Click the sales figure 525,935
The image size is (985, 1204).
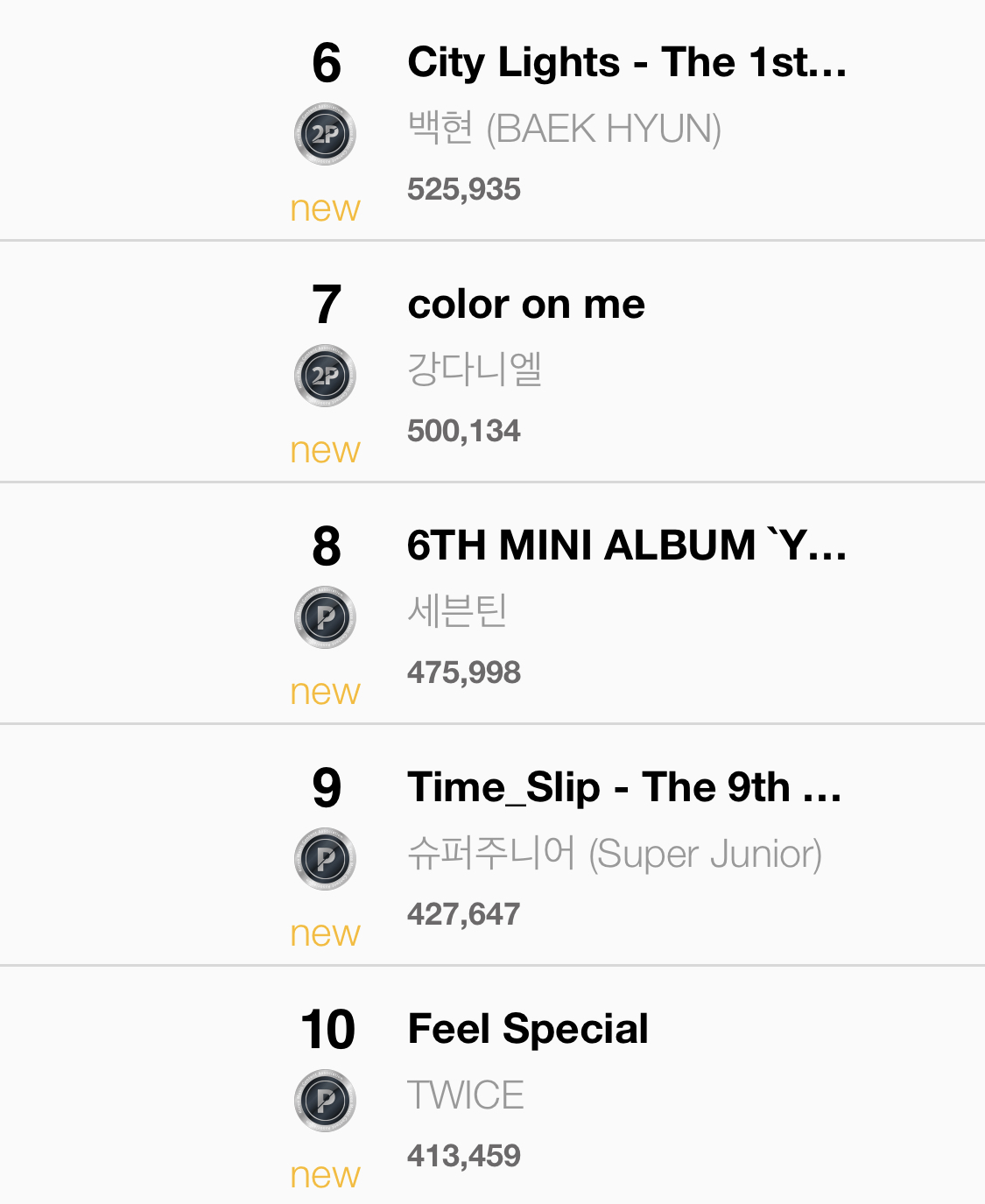(x=463, y=189)
